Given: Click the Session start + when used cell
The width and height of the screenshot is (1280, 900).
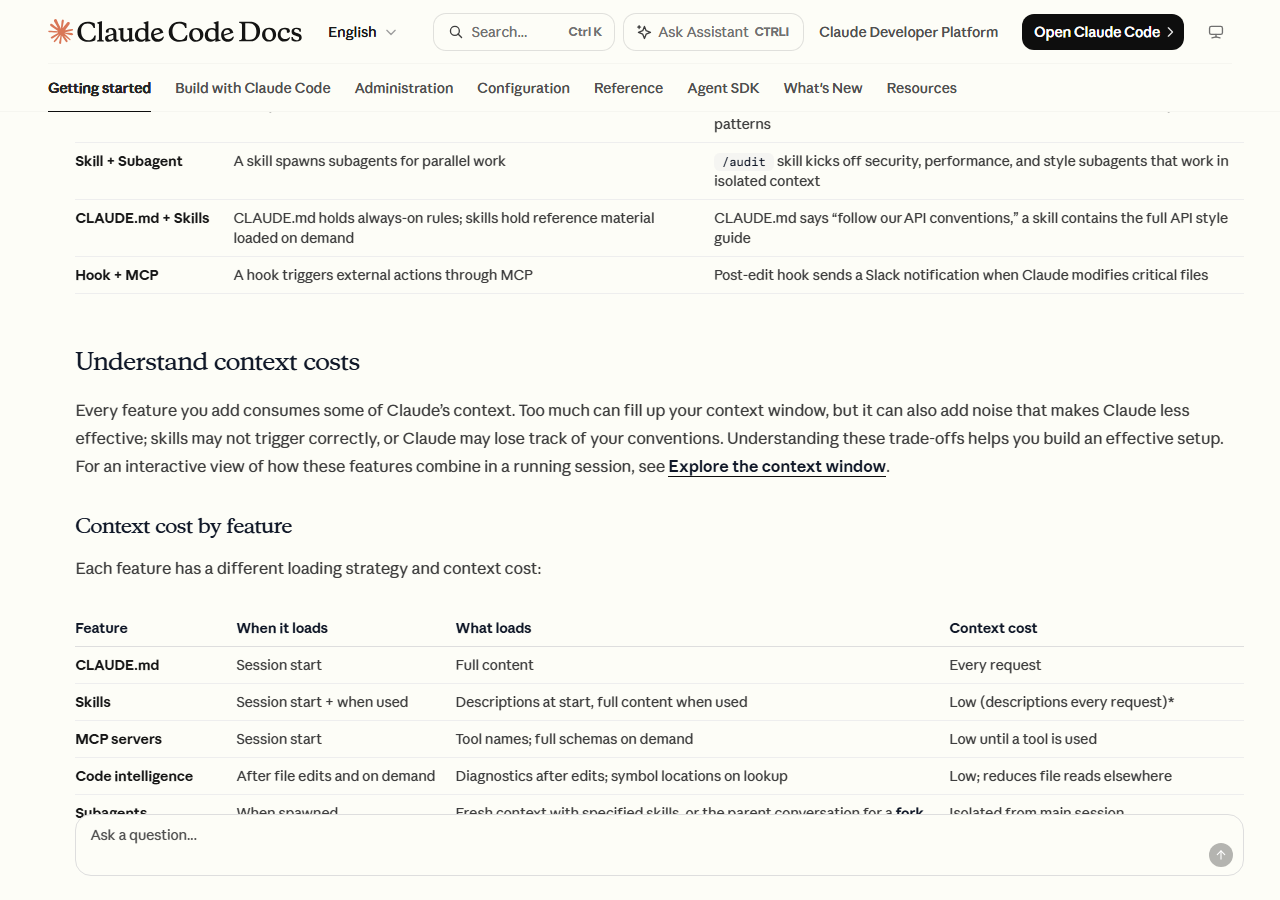Looking at the screenshot, I should tap(323, 702).
